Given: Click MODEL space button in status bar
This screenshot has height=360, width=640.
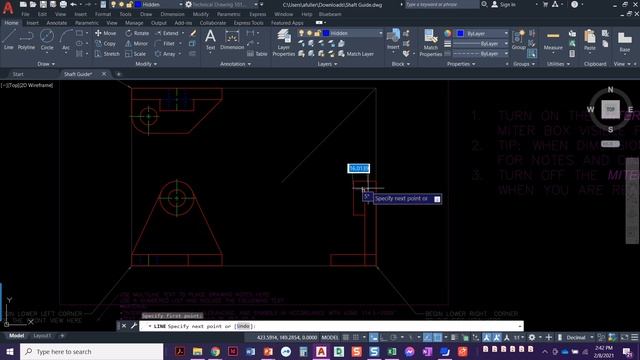Looking at the screenshot, I should click(330, 338).
